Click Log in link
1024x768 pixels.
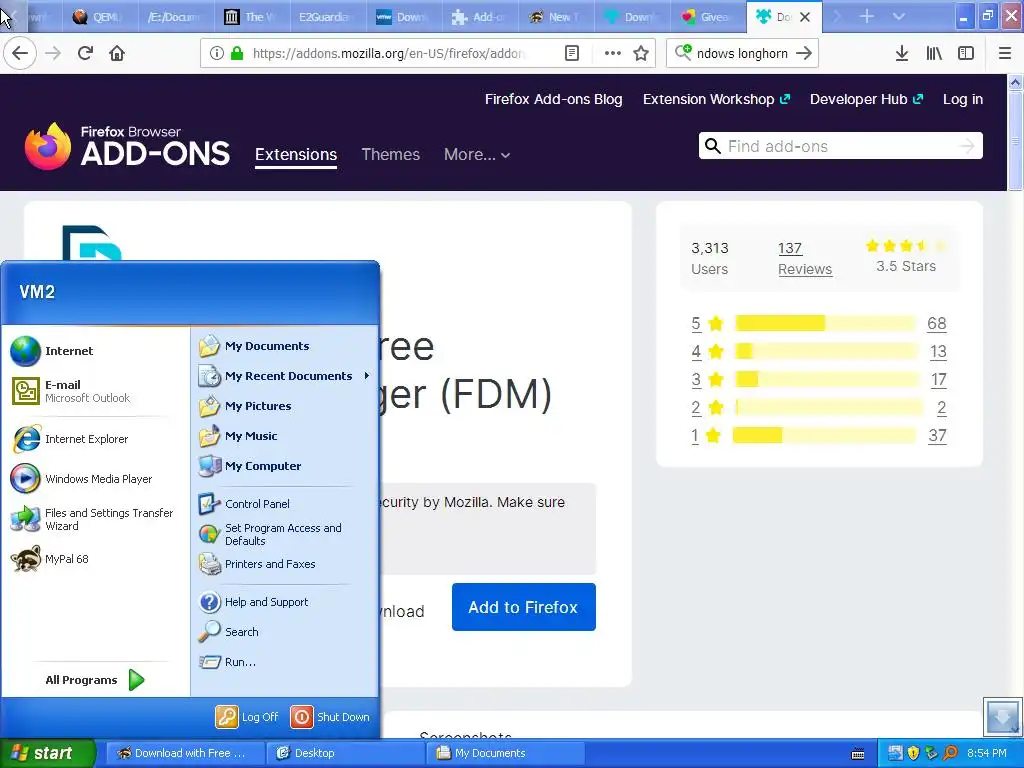point(963,99)
